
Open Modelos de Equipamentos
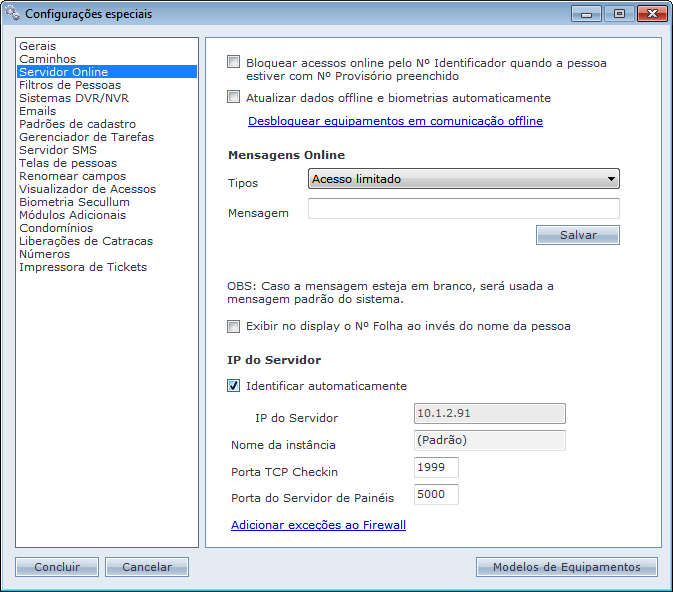(x=566, y=567)
